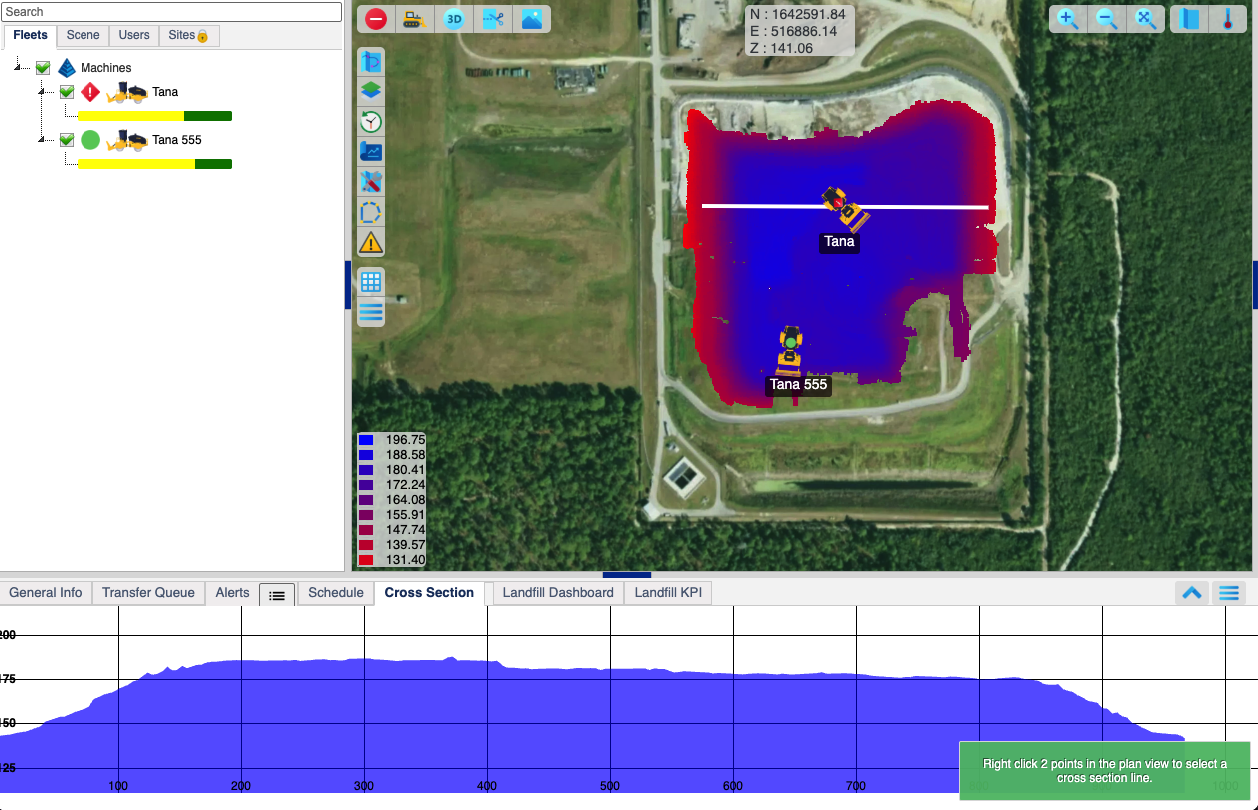Screen dimensions: 1258x810
Task: Uncheck the Machines checkbox
Action: coord(43,68)
